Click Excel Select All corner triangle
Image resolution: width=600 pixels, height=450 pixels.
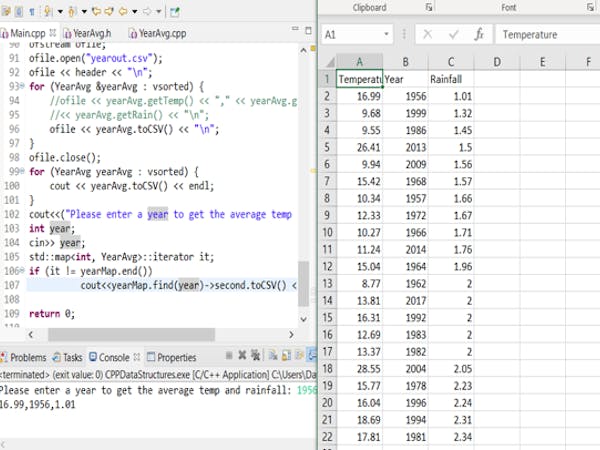tap(329, 62)
